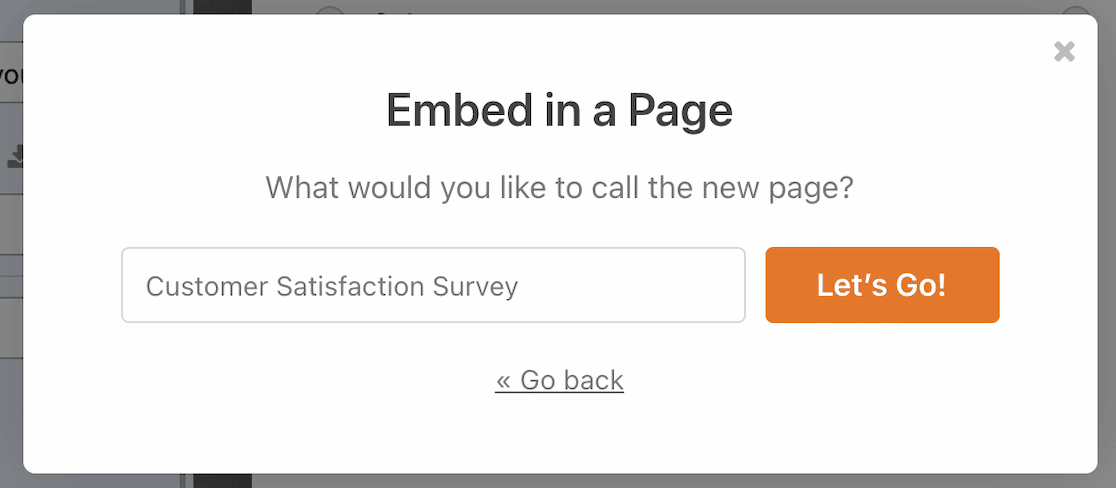
Task: Click the dimmed backdrop right of the modal
Action: (x=1107, y=244)
